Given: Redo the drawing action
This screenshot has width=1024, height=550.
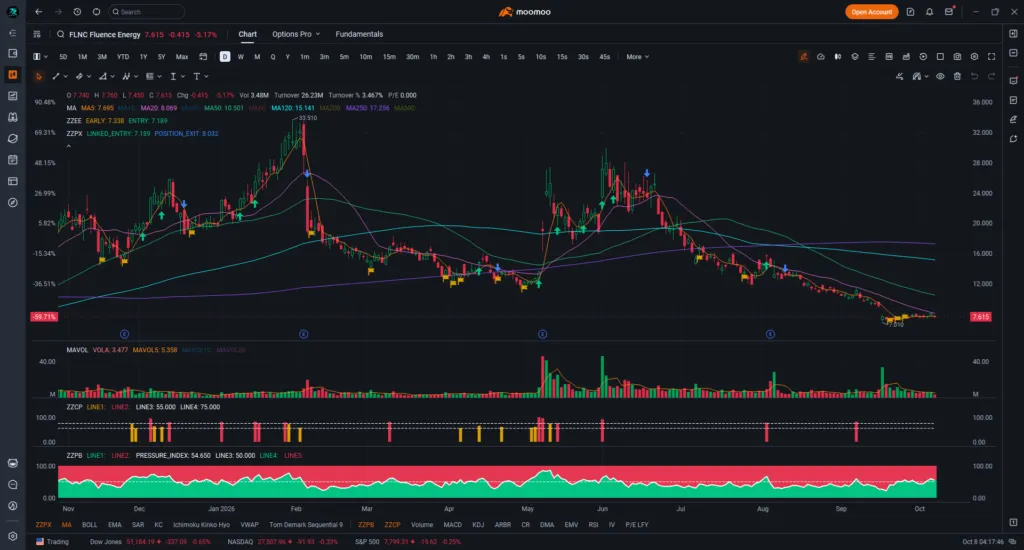Looking at the screenshot, I should point(991,76).
